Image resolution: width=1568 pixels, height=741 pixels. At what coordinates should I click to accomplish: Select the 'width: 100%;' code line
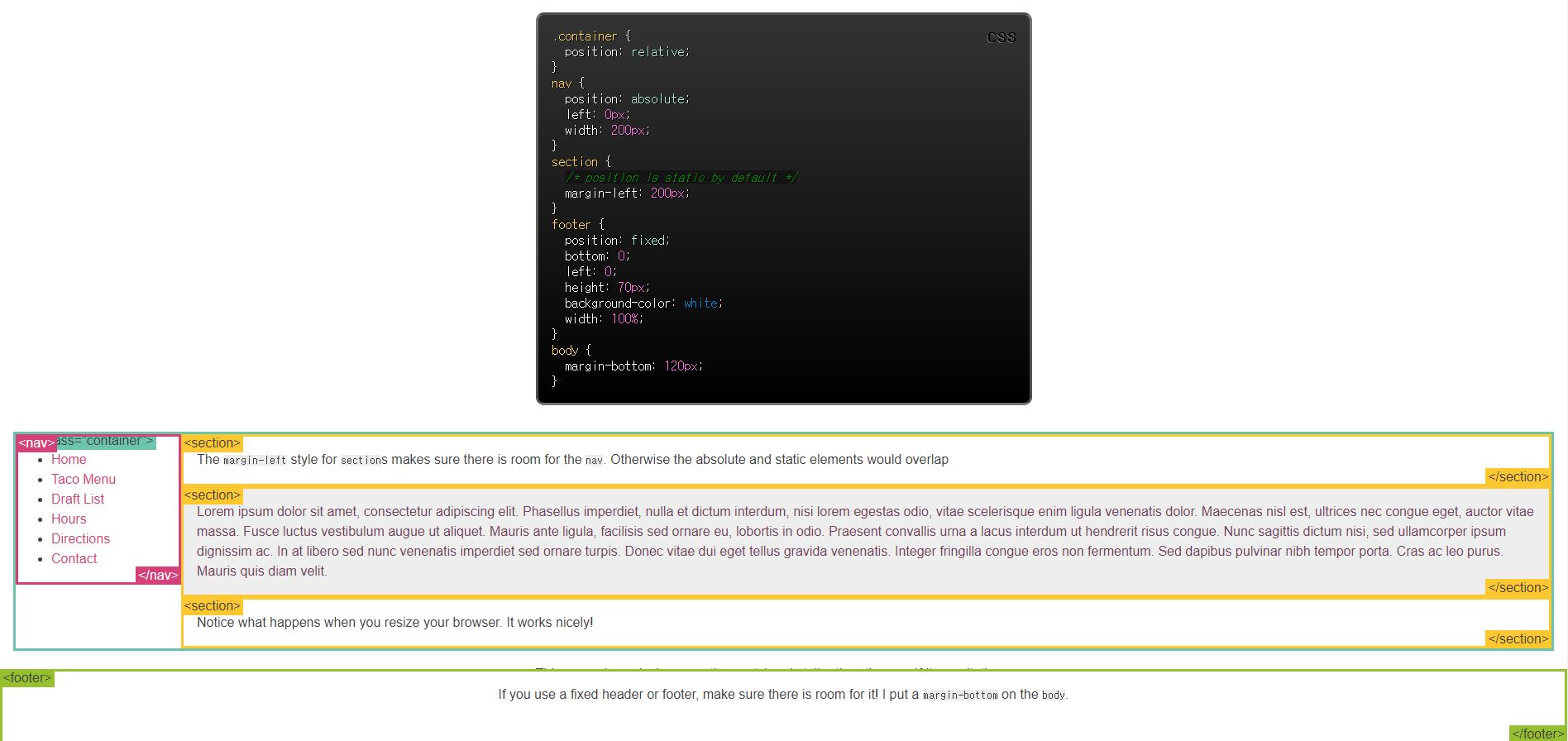604,319
